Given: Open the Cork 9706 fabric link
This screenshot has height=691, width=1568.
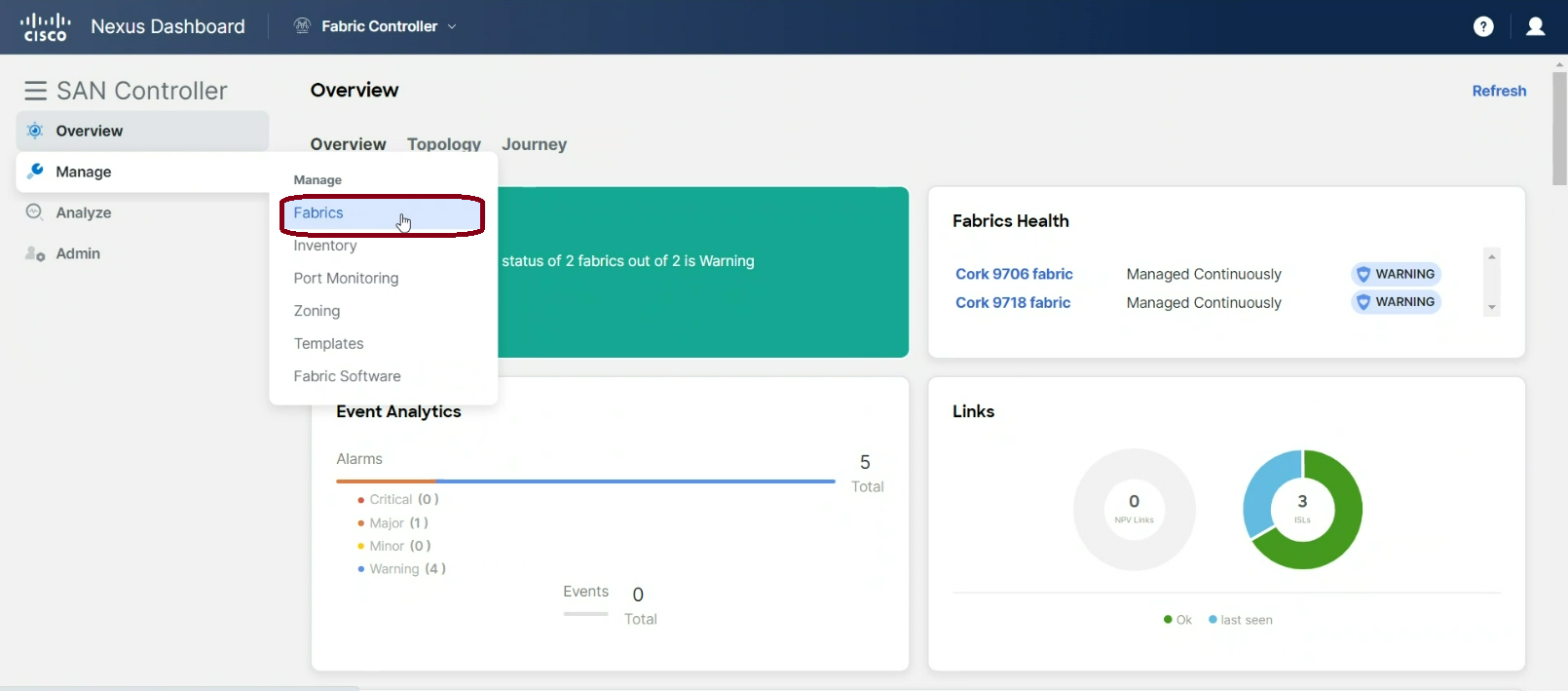Looking at the screenshot, I should click(1014, 274).
